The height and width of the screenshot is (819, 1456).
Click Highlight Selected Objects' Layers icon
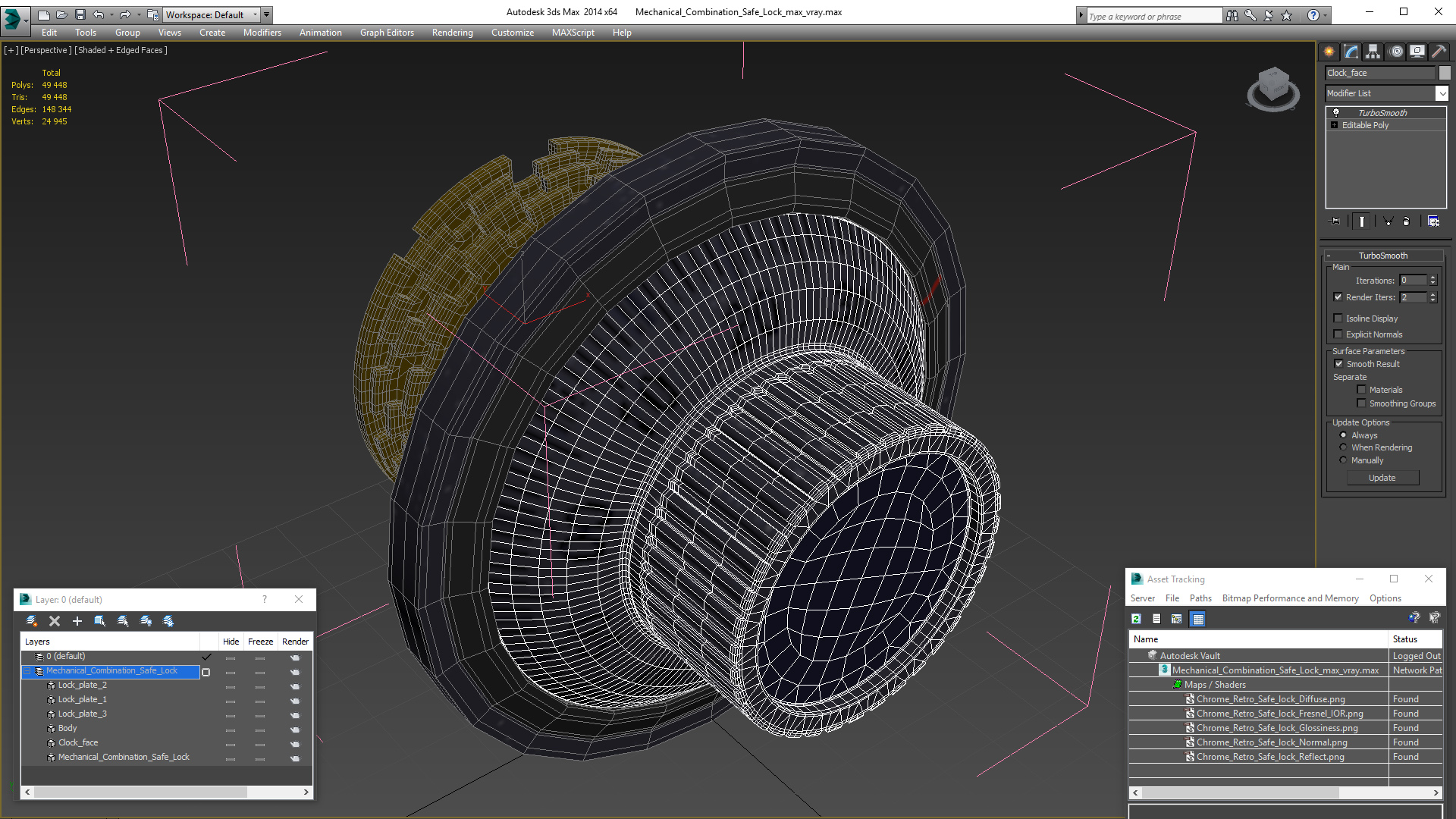tap(123, 621)
